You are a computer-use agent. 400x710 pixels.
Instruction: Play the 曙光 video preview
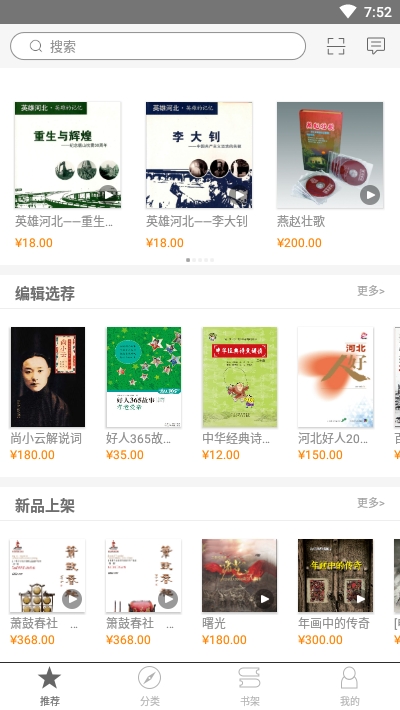[264, 599]
